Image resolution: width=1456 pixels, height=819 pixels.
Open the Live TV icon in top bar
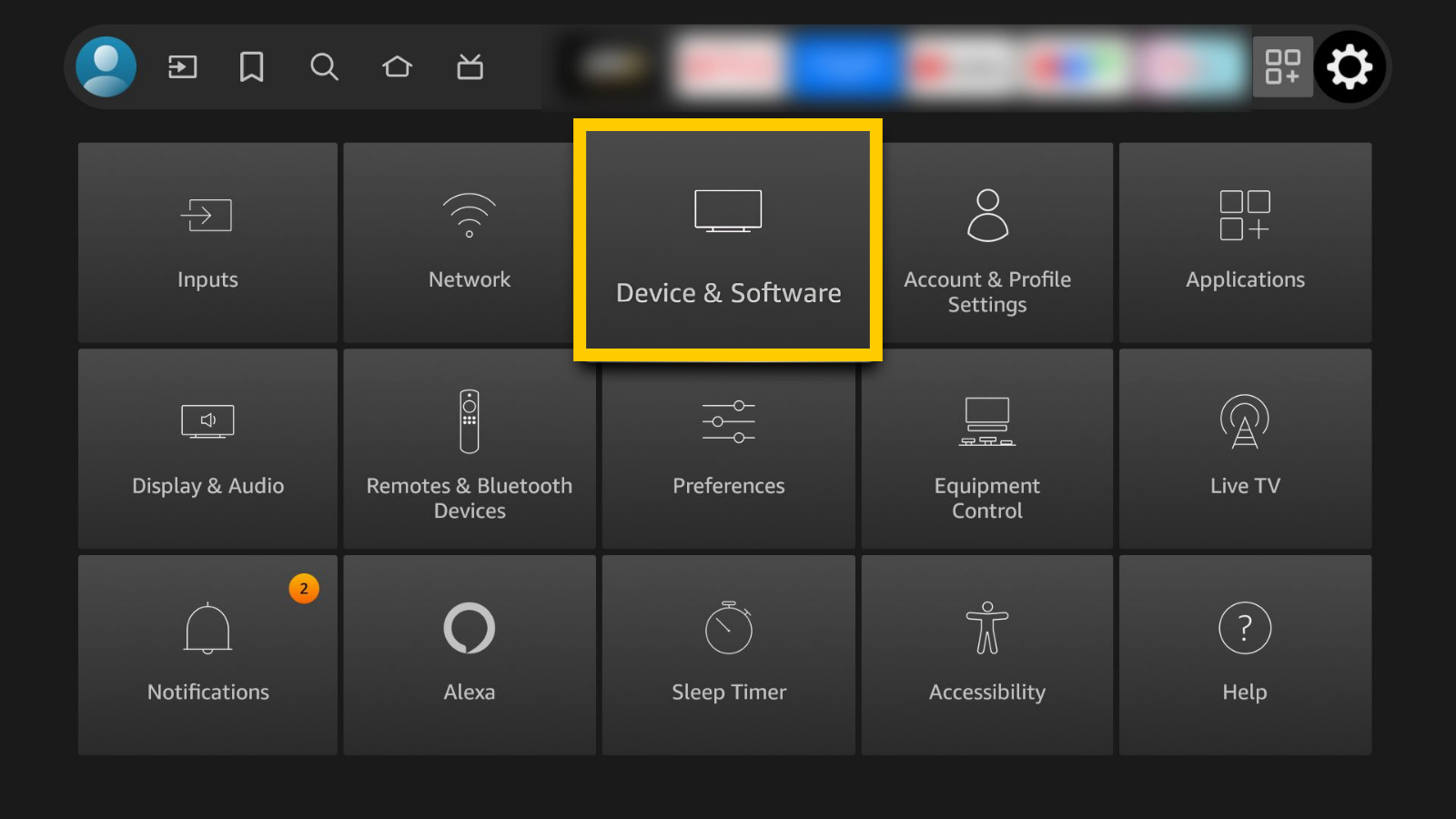coord(470,66)
